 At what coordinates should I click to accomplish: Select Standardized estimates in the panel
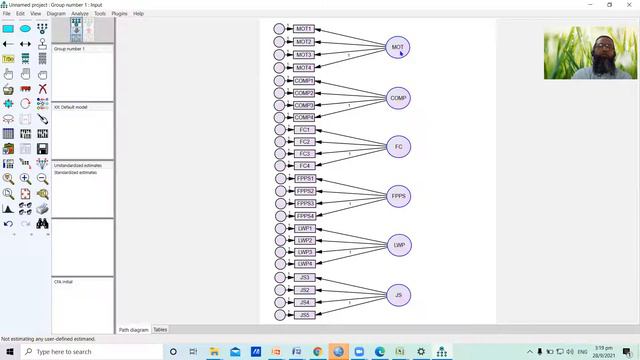point(76,173)
